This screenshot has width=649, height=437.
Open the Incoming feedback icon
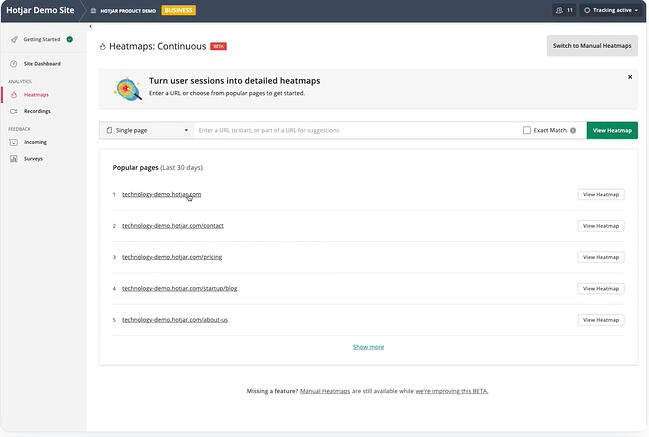[14, 142]
